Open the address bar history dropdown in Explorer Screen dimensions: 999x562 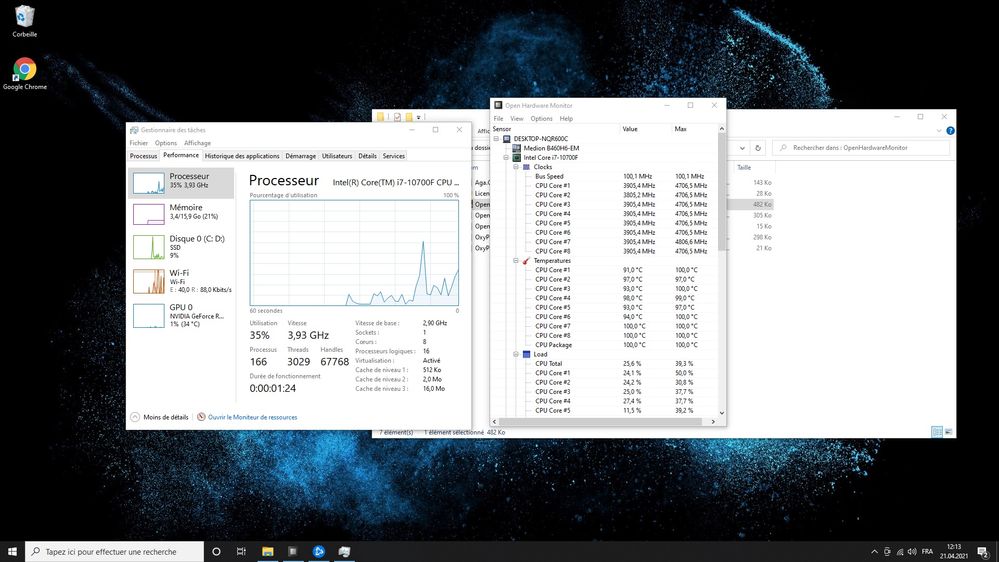pyautogui.click(x=742, y=148)
